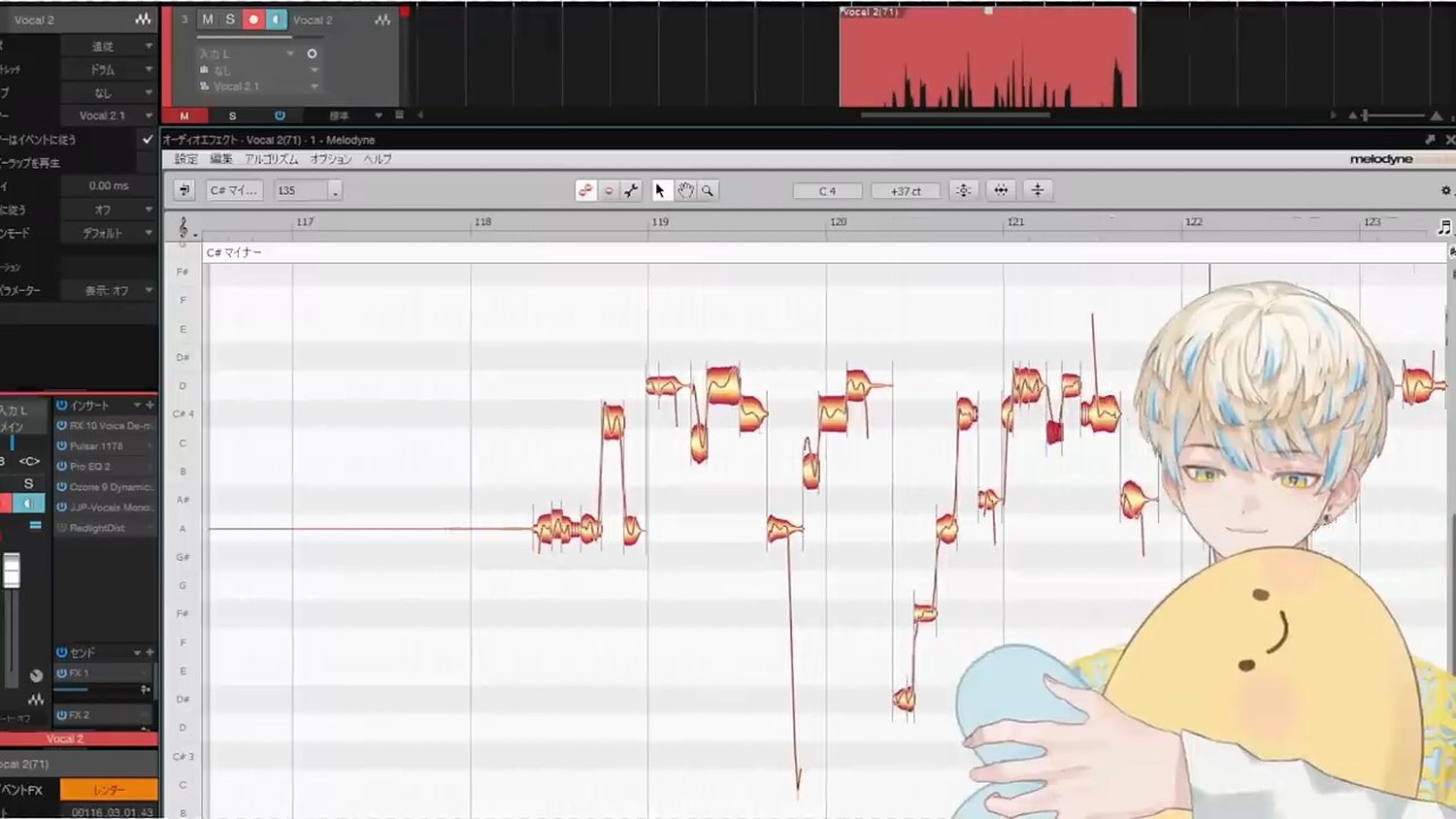The width and height of the screenshot is (1456, 819).
Task: Click the note separation tool icon
Action: point(631,191)
